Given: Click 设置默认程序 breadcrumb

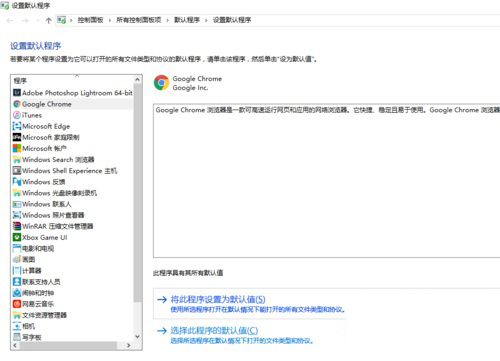Looking at the screenshot, I should tap(232, 20).
